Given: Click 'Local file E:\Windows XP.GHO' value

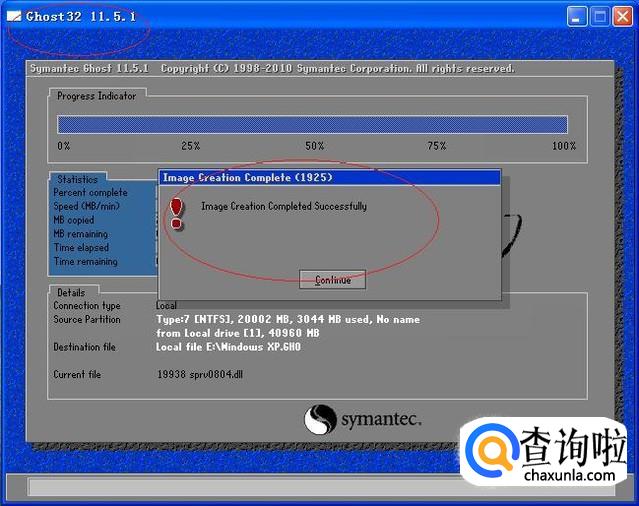Looking at the screenshot, I should click(x=228, y=347).
